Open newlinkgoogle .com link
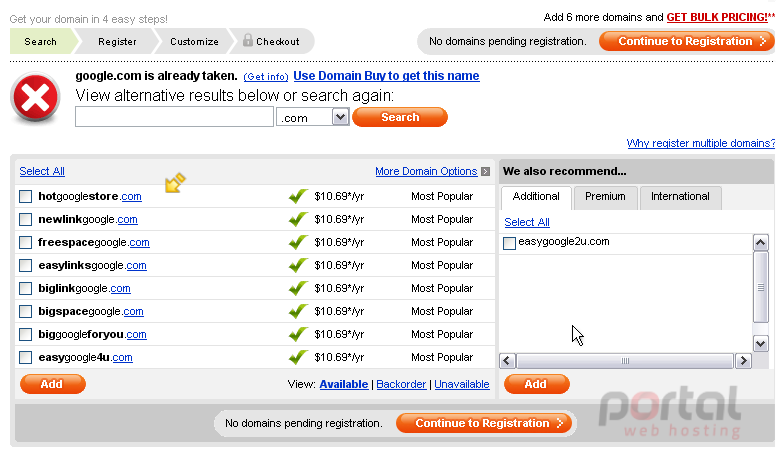Viewport: 776px width, 450px height. pos(127,219)
